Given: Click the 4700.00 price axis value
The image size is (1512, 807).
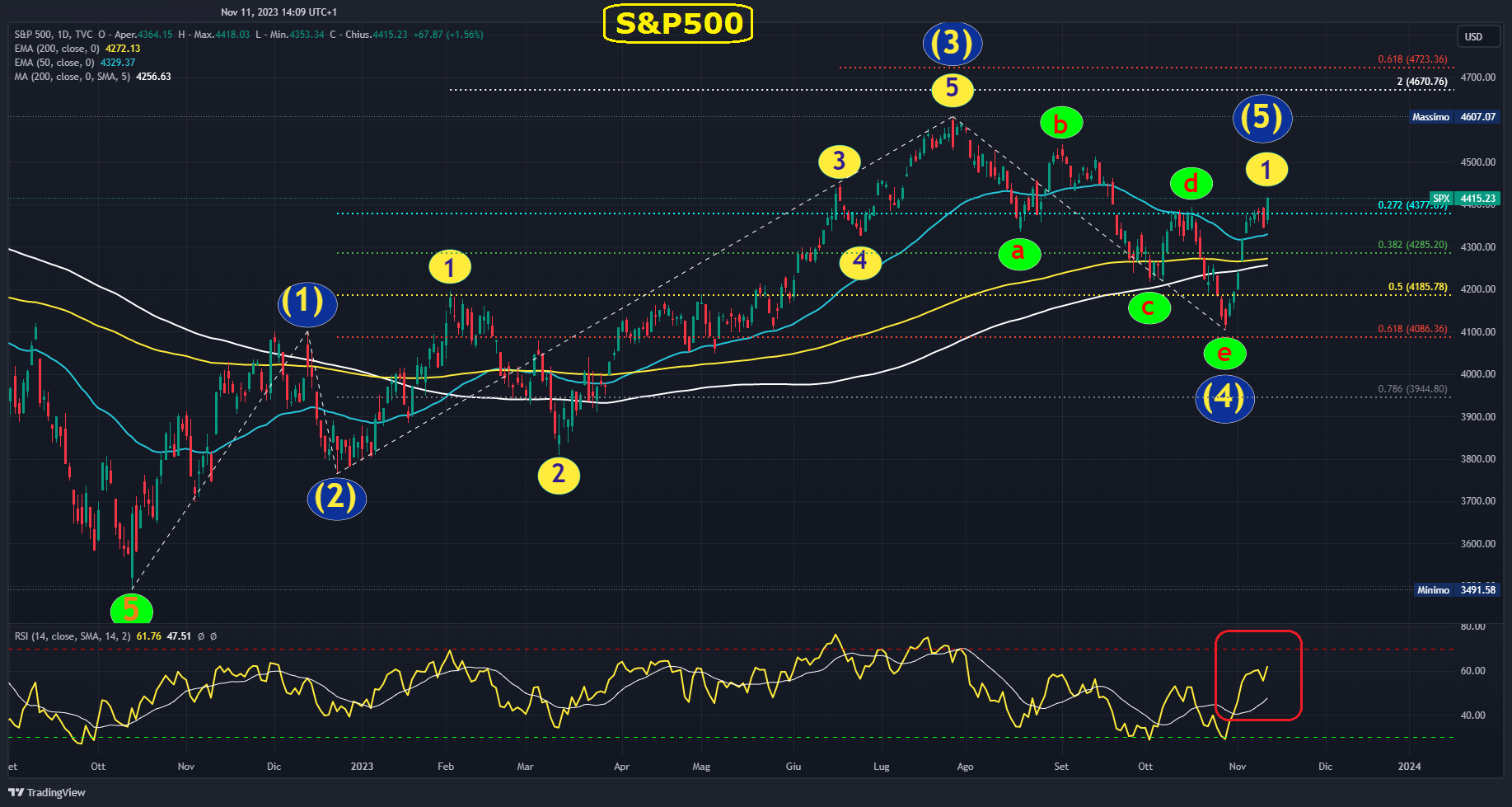Looking at the screenshot, I should point(1478,77).
